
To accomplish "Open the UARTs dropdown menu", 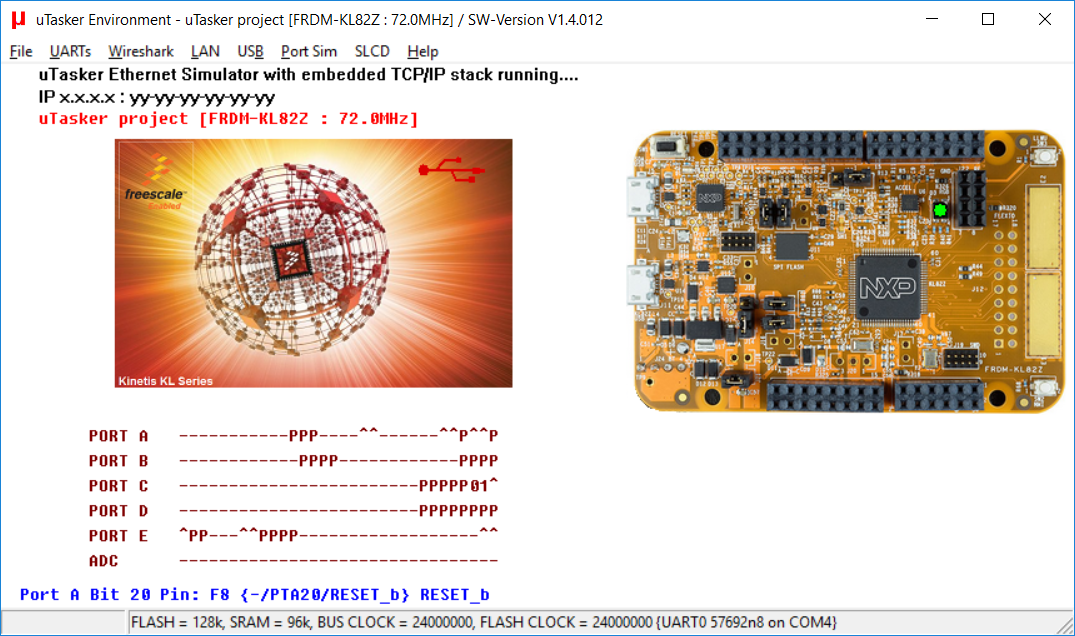I will click(x=70, y=51).
